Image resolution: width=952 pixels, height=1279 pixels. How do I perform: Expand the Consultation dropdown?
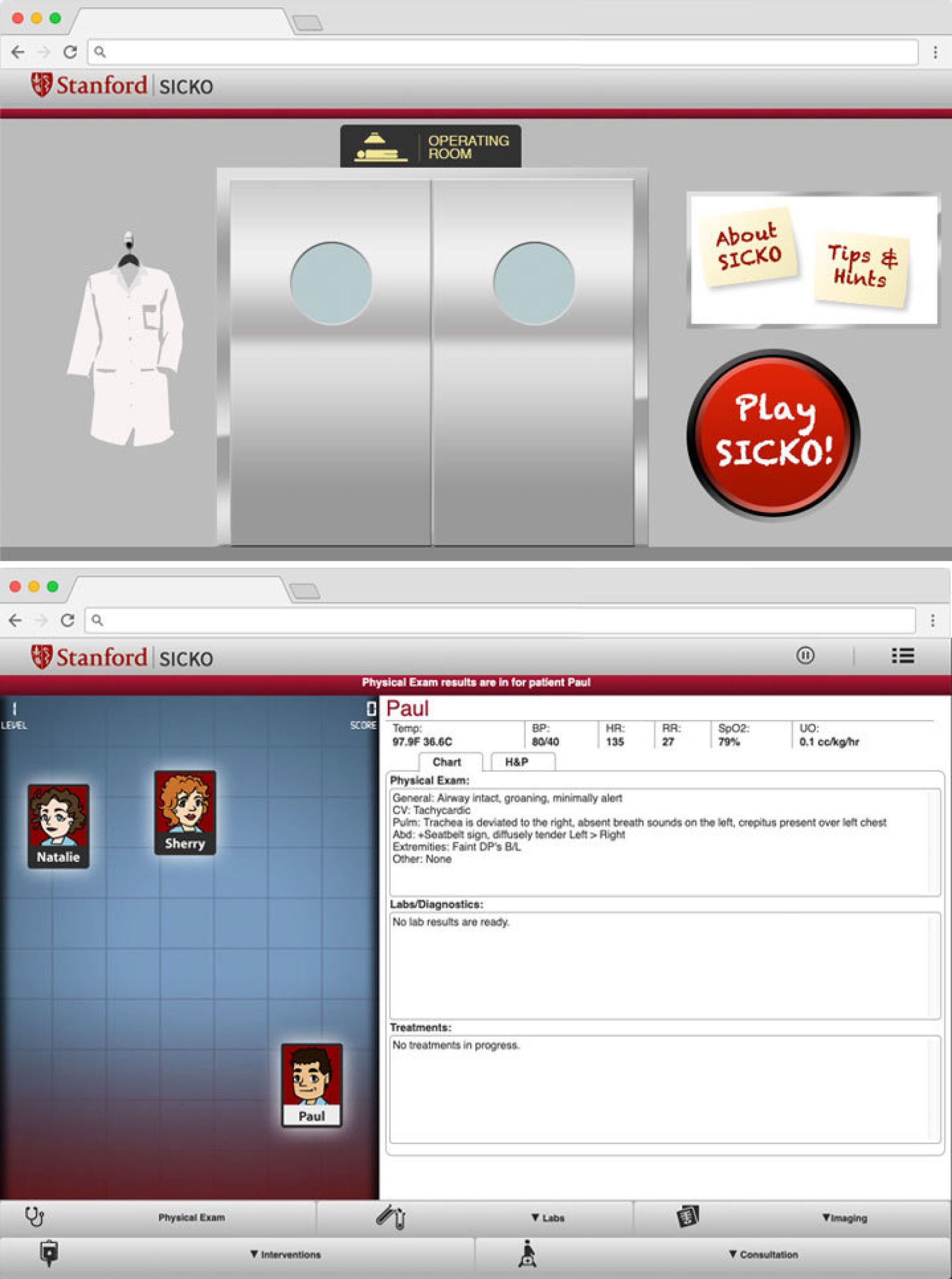pyautogui.click(x=763, y=1255)
